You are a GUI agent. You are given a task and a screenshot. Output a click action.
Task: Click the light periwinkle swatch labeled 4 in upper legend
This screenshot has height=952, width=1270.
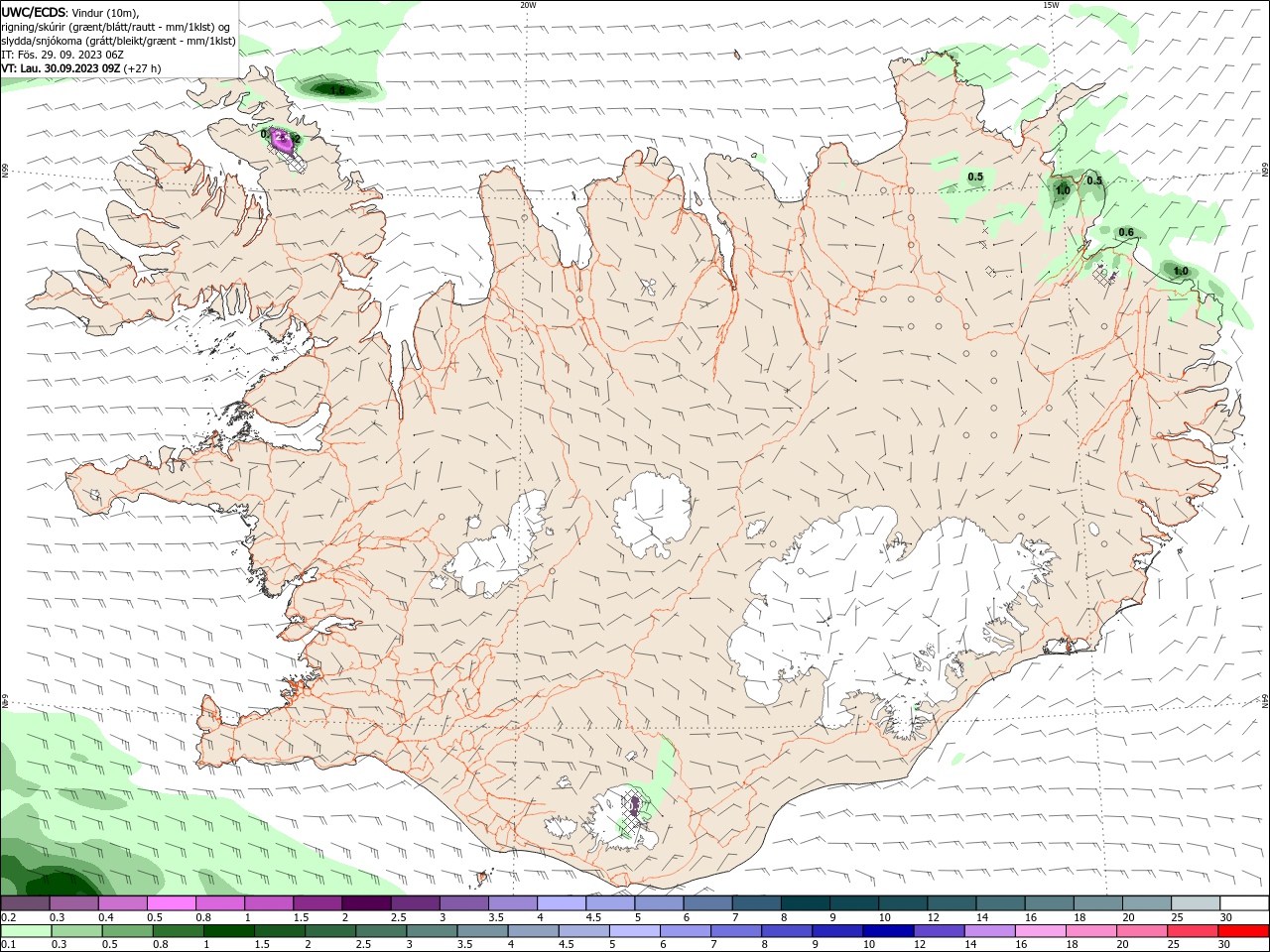[562, 903]
